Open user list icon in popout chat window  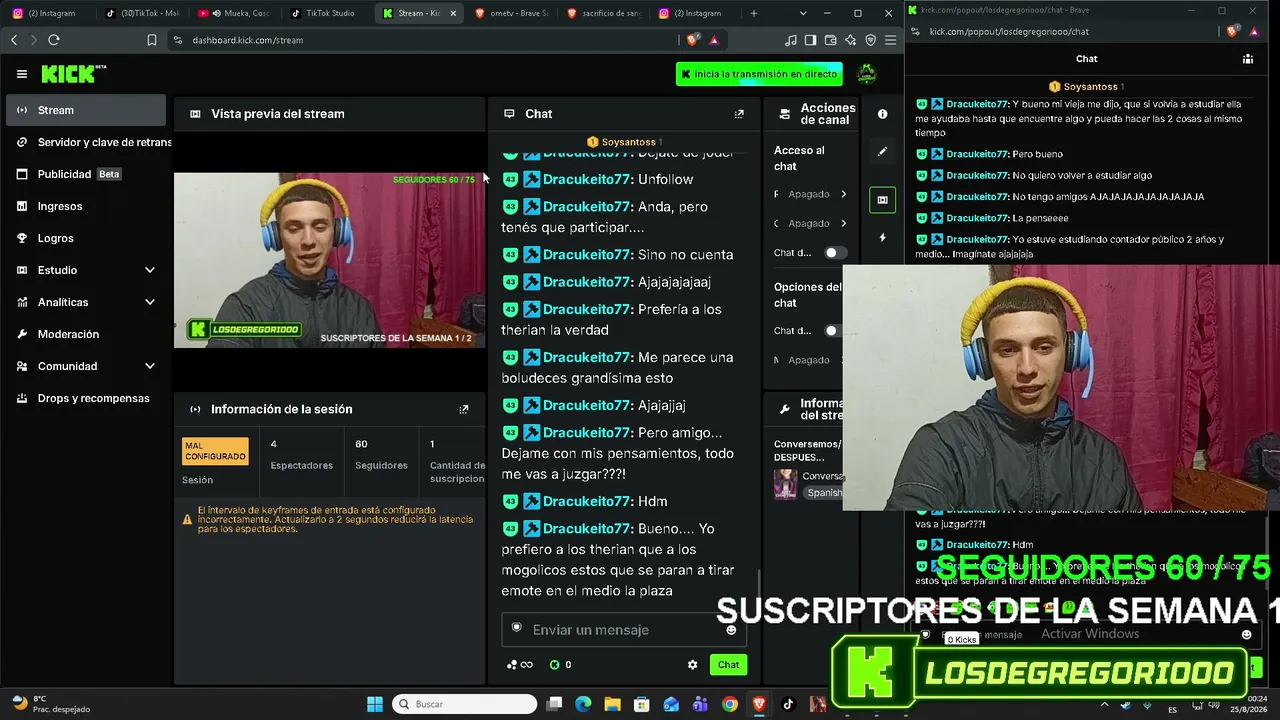(1248, 59)
